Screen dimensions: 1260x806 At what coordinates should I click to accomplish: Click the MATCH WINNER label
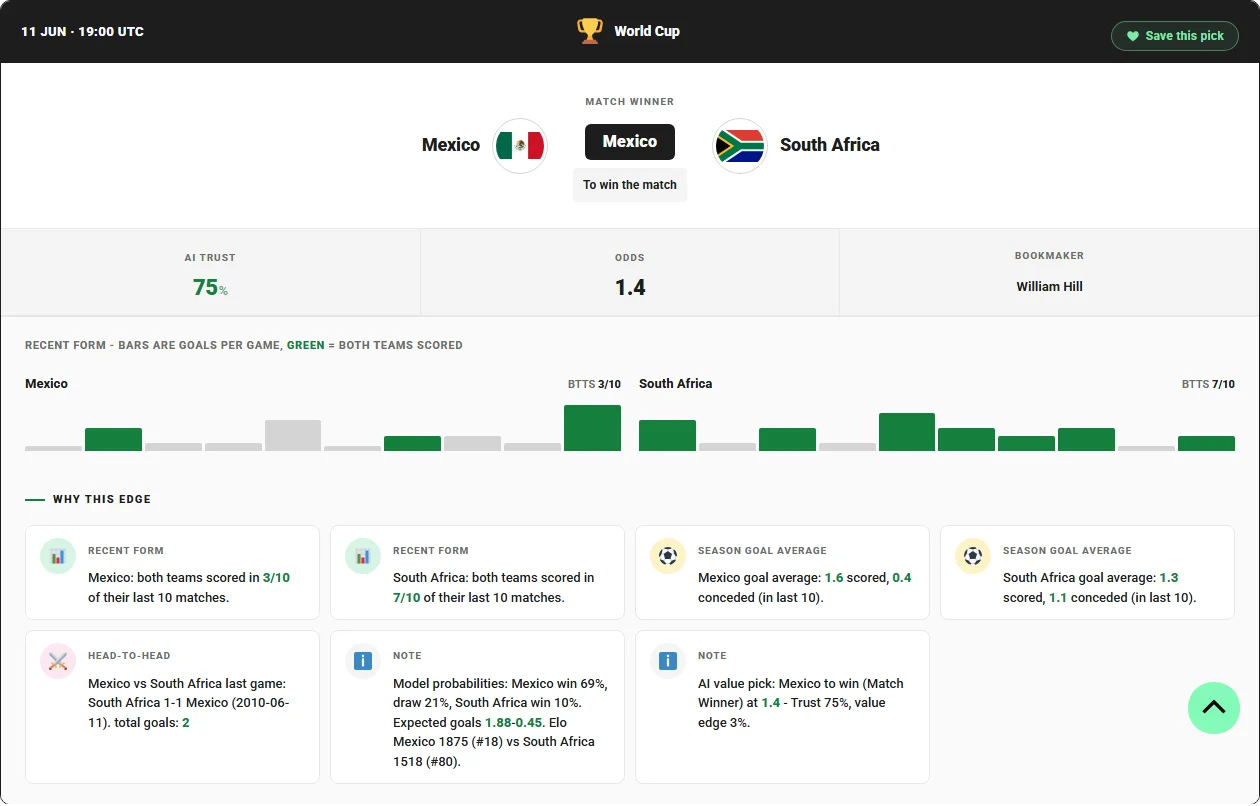pyautogui.click(x=630, y=102)
